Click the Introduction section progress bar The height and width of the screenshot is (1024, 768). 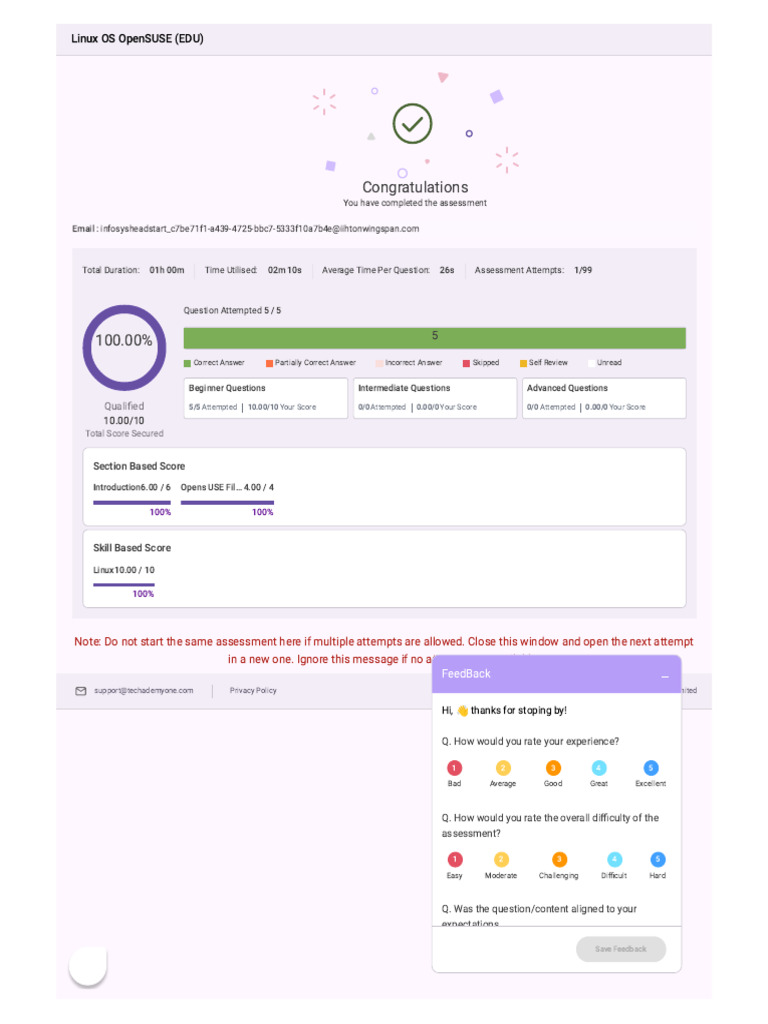[x=132, y=502]
